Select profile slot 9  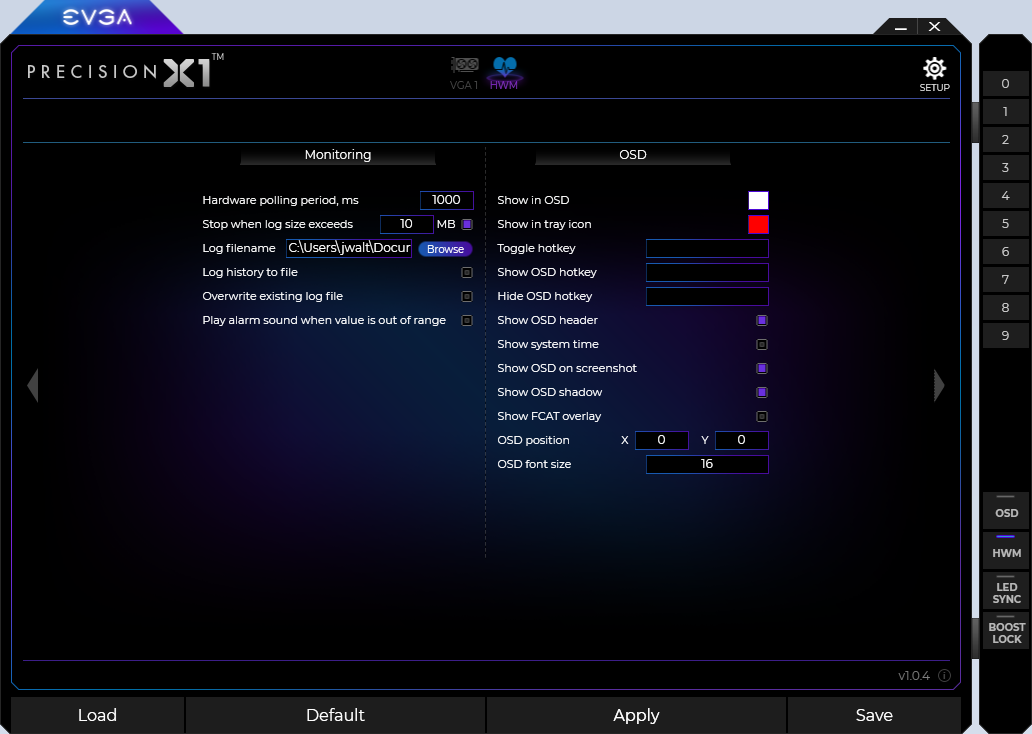coord(1005,335)
